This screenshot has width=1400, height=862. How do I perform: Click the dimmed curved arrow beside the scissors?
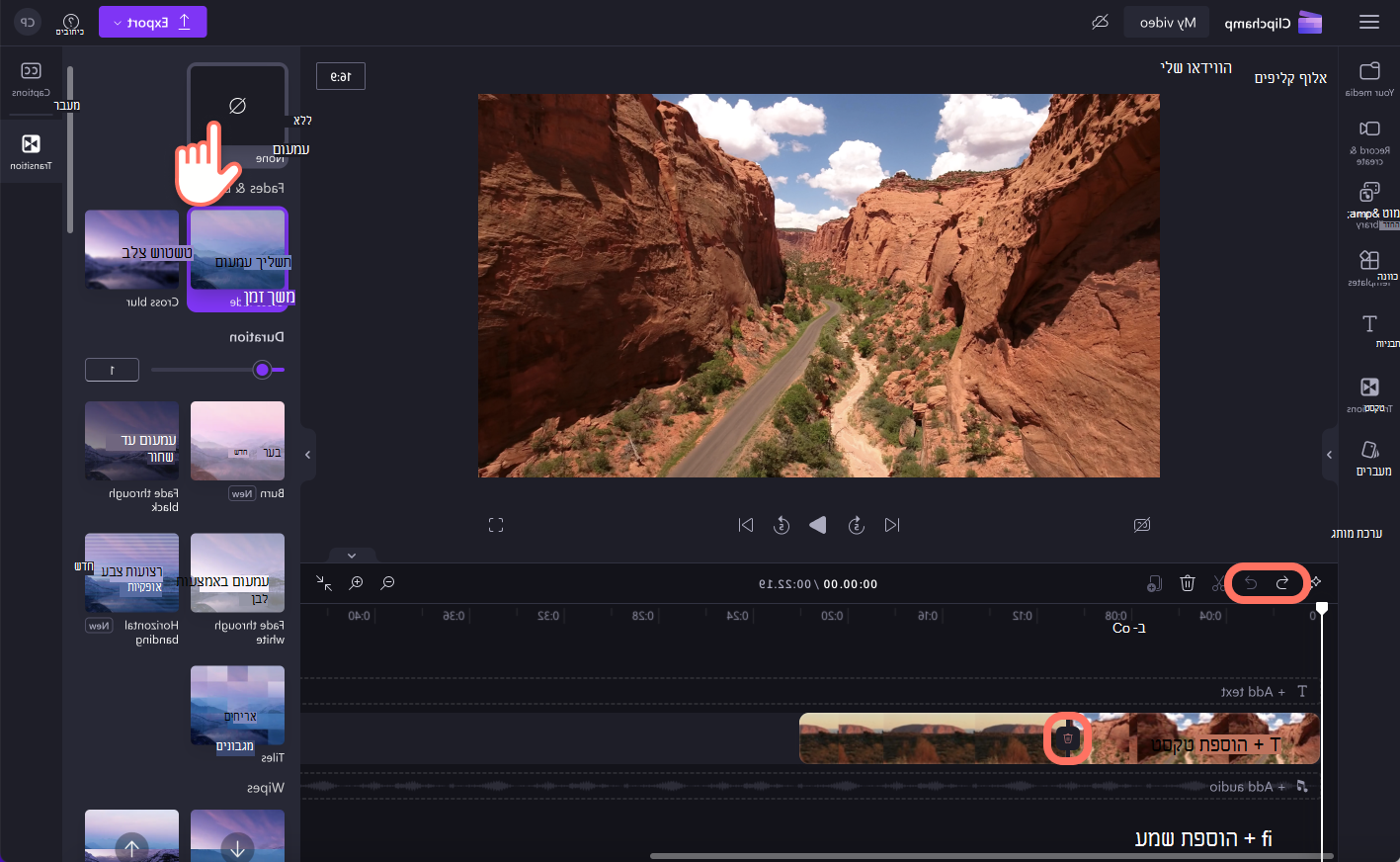[x=1251, y=583]
